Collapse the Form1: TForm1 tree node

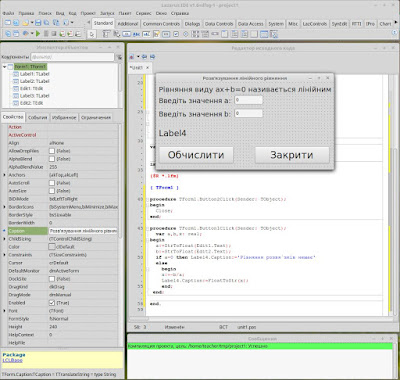(4, 67)
